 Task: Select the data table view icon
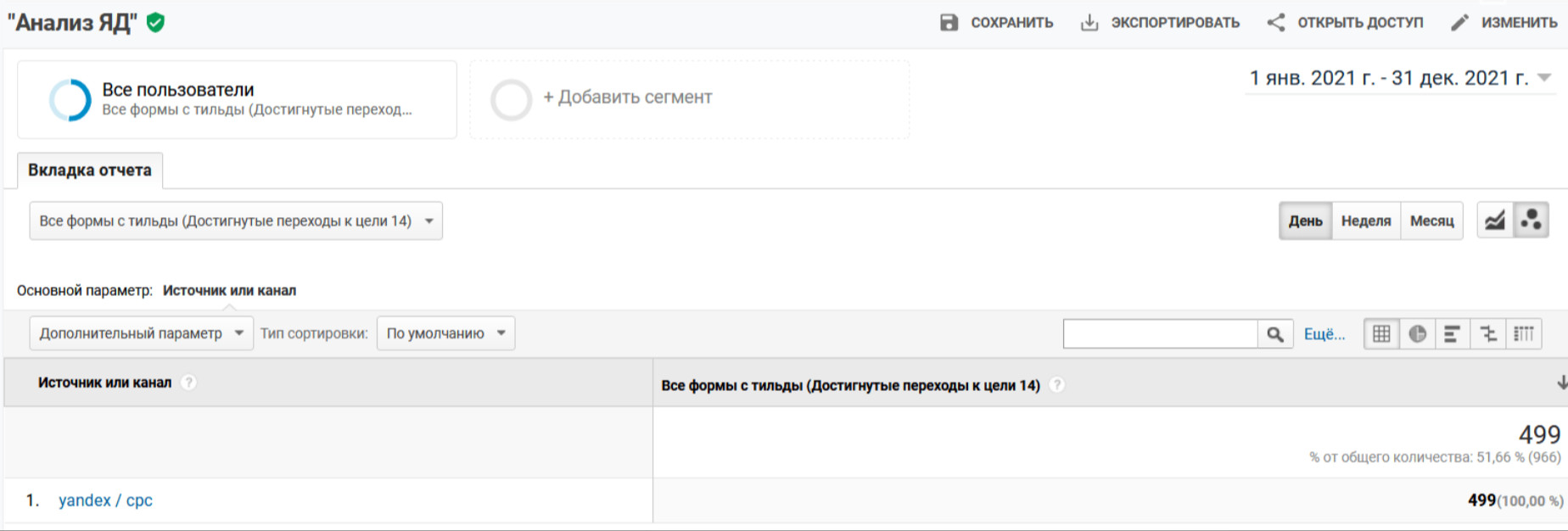coord(1381,334)
